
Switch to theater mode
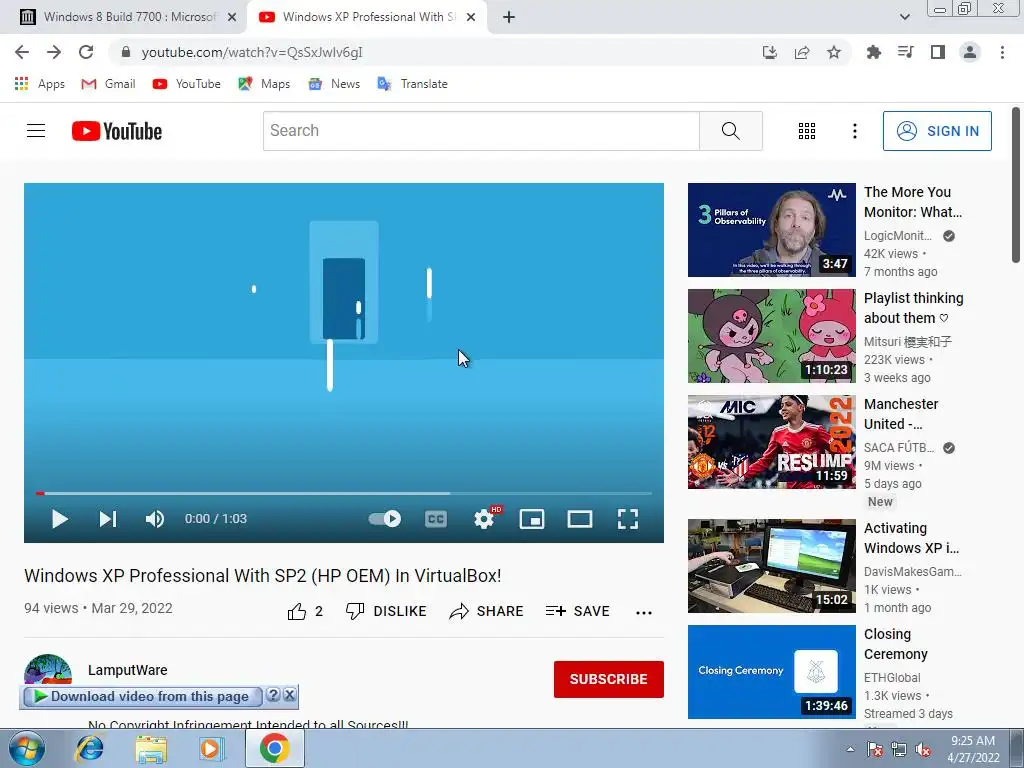579,519
